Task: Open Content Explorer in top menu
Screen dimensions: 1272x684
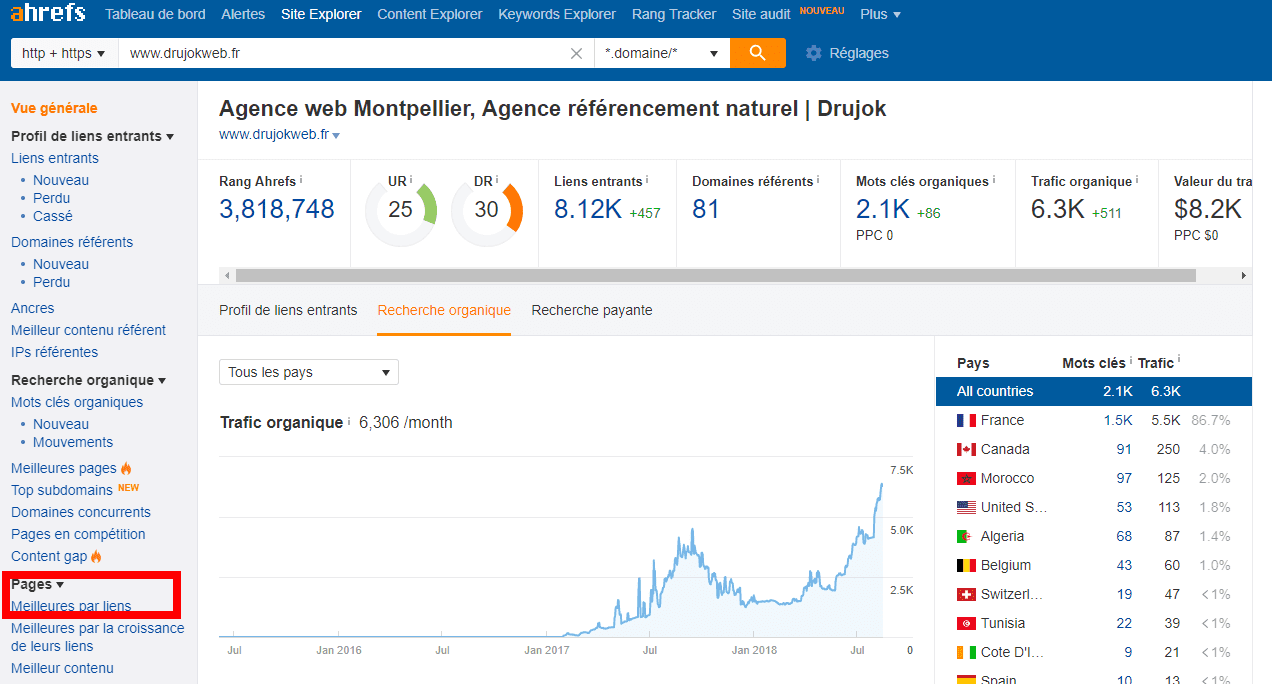Action: click(430, 14)
